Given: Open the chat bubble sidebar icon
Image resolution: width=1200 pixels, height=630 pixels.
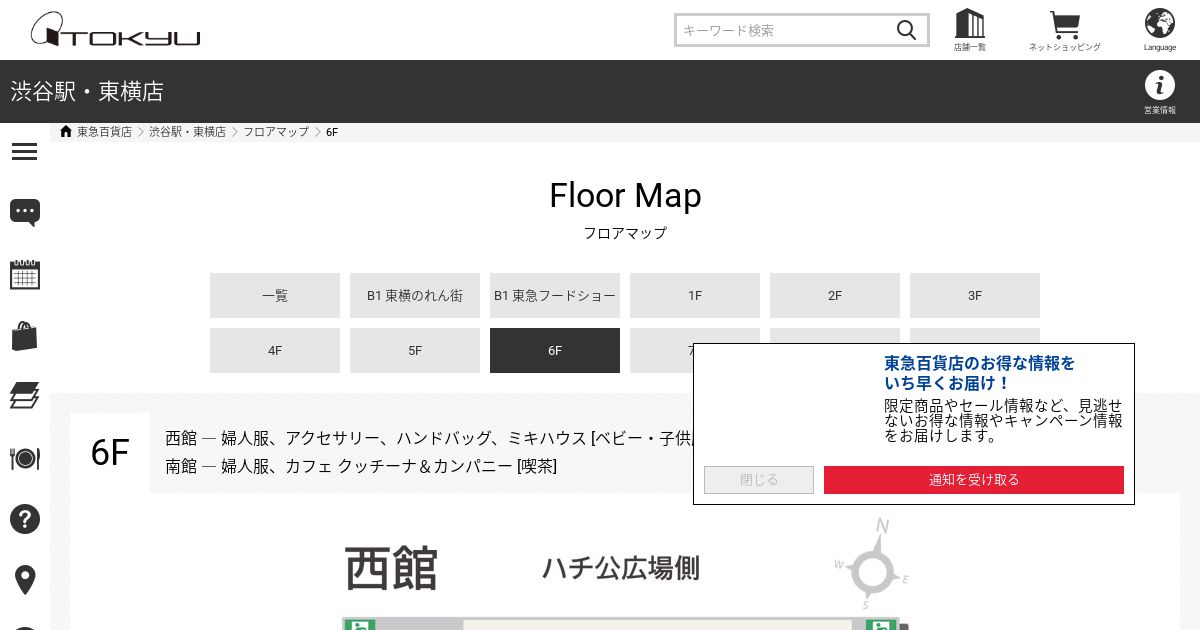Looking at the screenshot, I should click(x=24, y=212).
